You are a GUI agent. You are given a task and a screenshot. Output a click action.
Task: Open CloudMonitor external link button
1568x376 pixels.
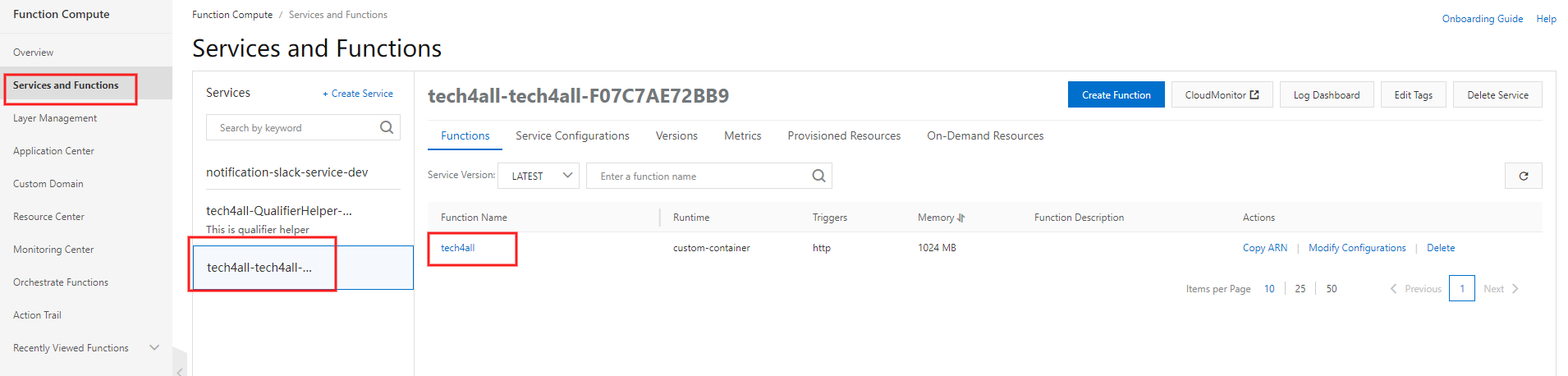pyautogui.click(x=1222, y=94)
